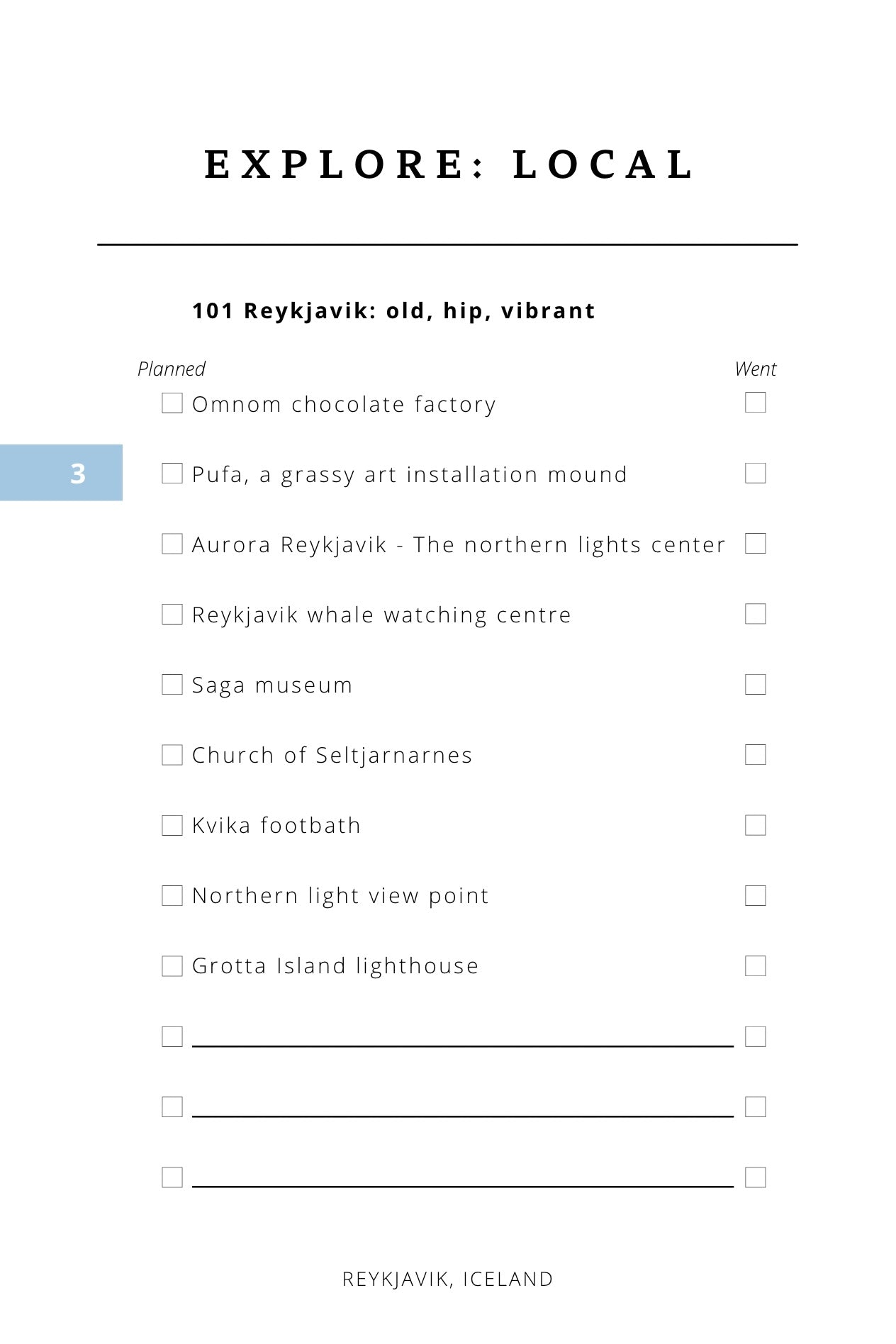Screen dimensions: 896x1344
Task: Tick Planned box beside Pufa art installation
Action: 172,474
